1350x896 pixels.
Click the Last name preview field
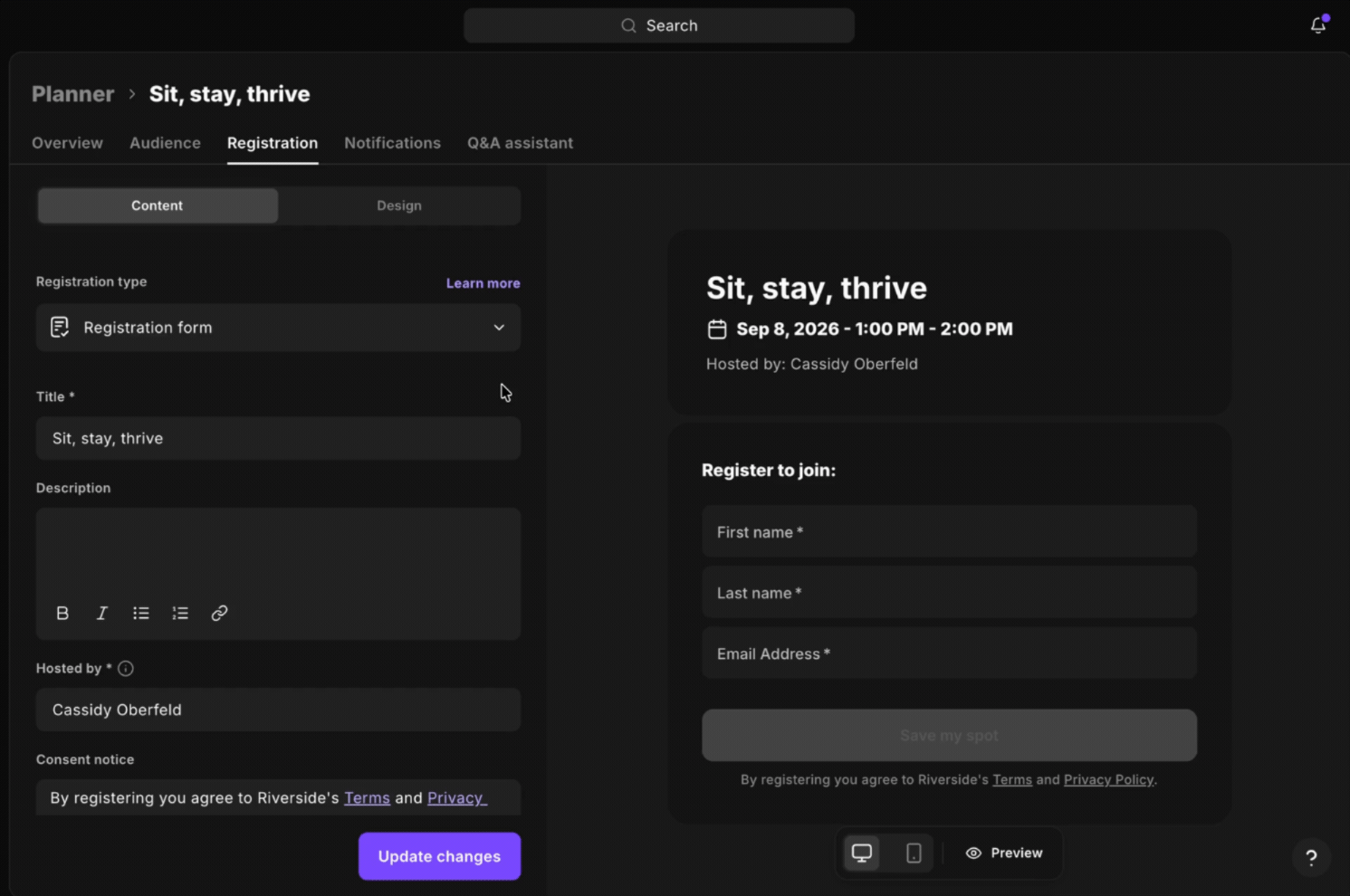(x=949, y=592)
